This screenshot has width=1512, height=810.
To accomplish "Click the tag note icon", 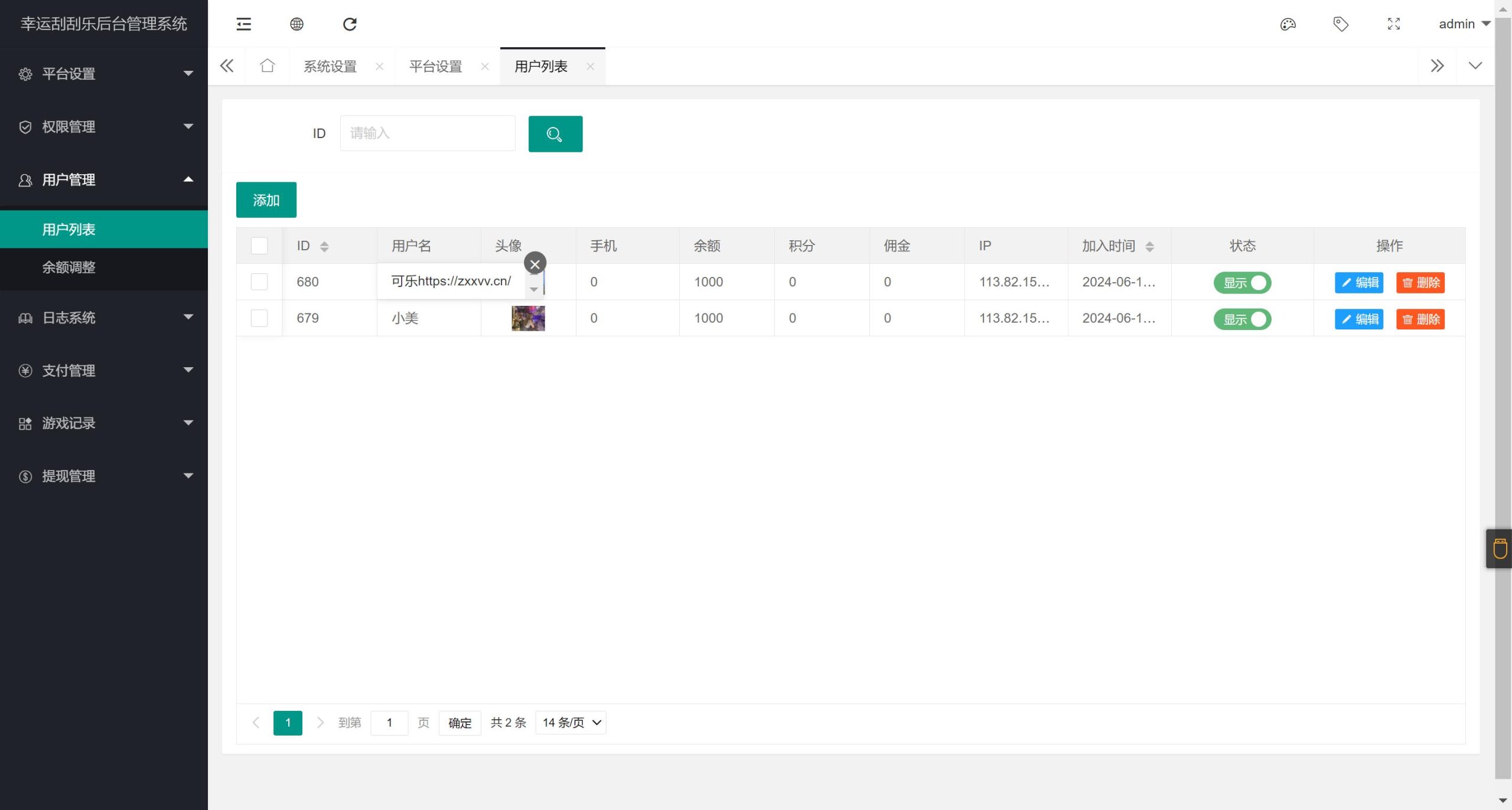I will [1341, 24].
